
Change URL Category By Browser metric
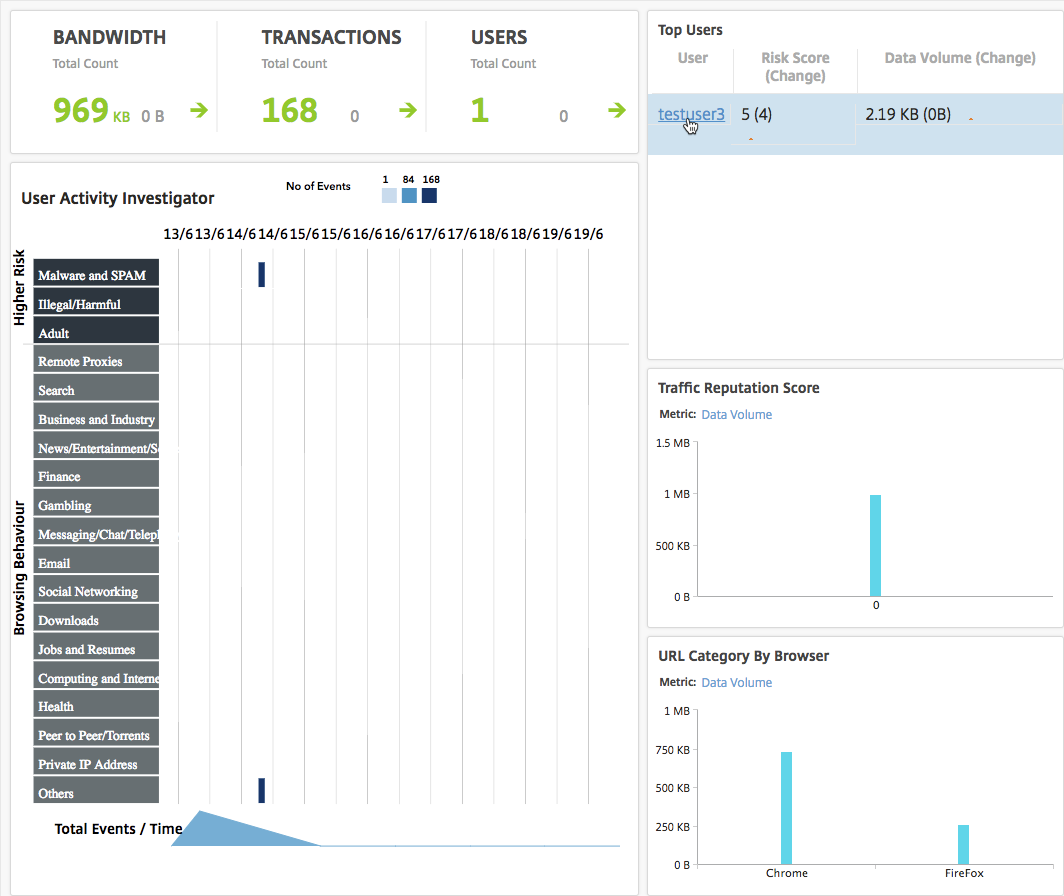point(736,682)
